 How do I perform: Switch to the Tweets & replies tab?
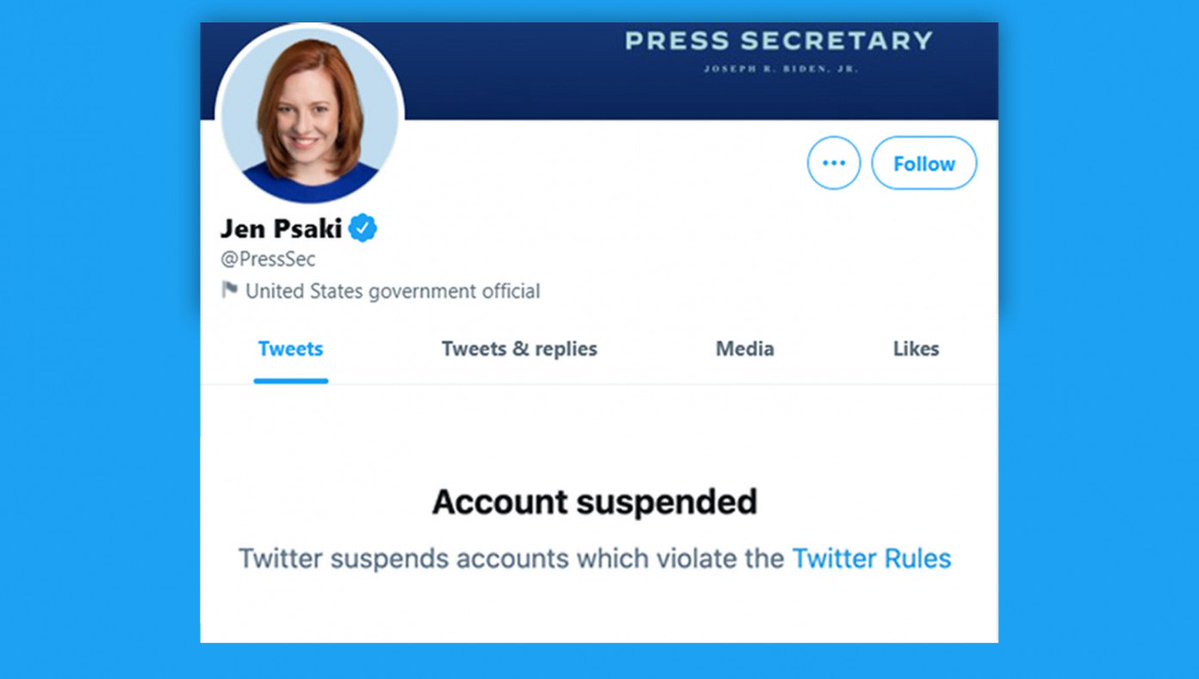pyautogui.click(x=519, y=349)
